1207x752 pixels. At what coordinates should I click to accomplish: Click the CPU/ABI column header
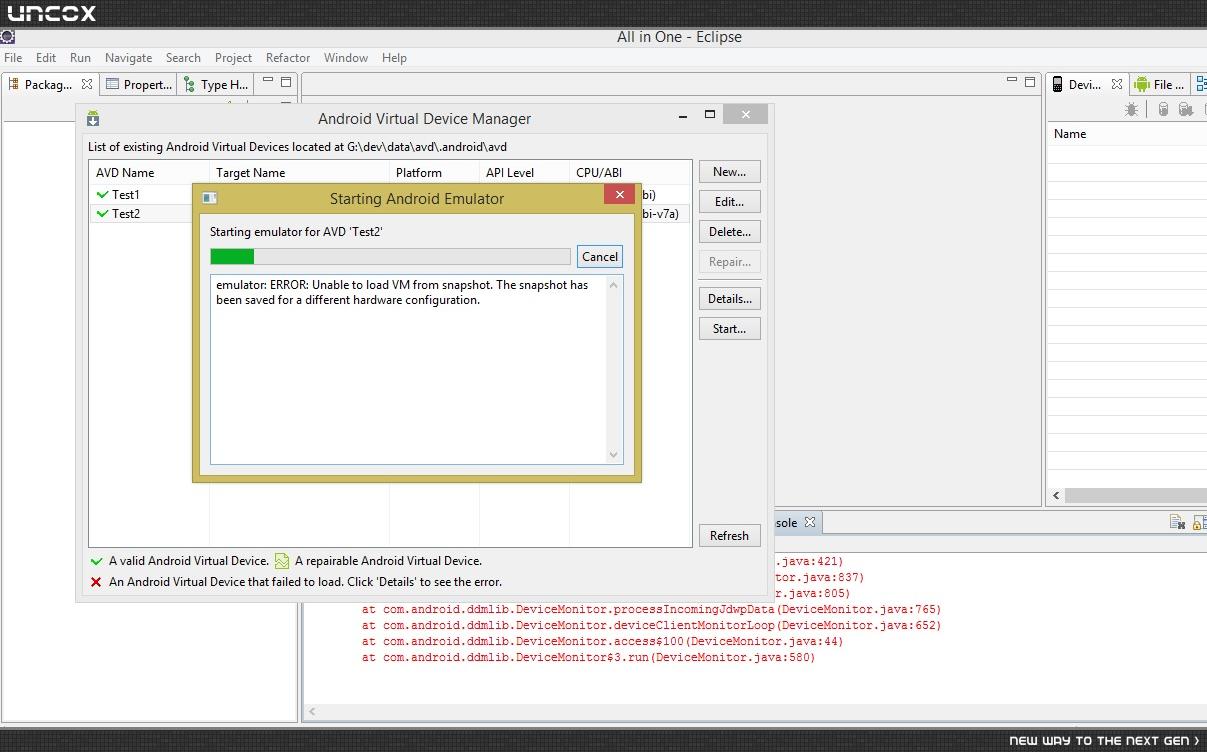630,172
